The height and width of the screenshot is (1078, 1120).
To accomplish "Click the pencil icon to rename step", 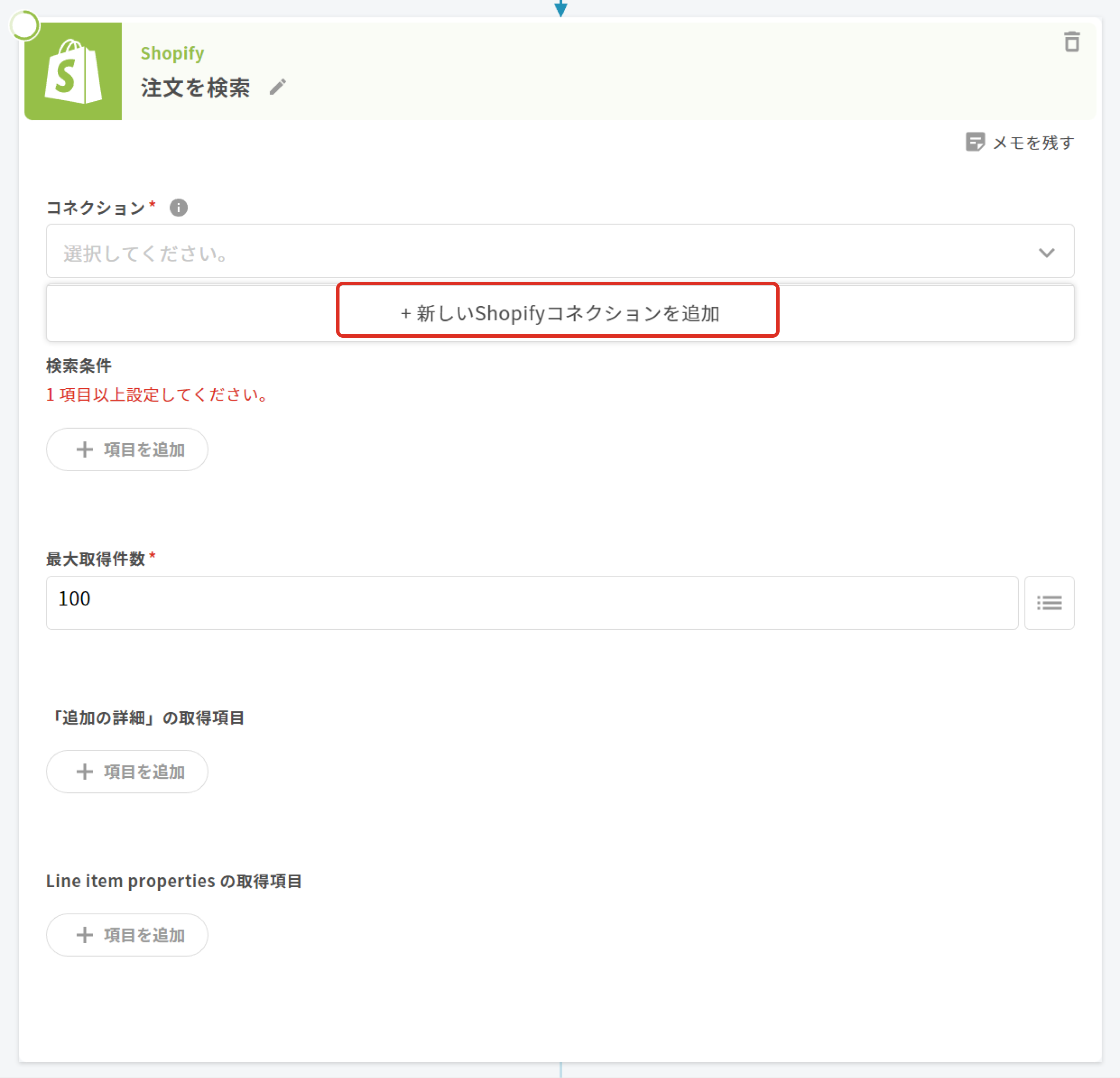I will point(278,87).
